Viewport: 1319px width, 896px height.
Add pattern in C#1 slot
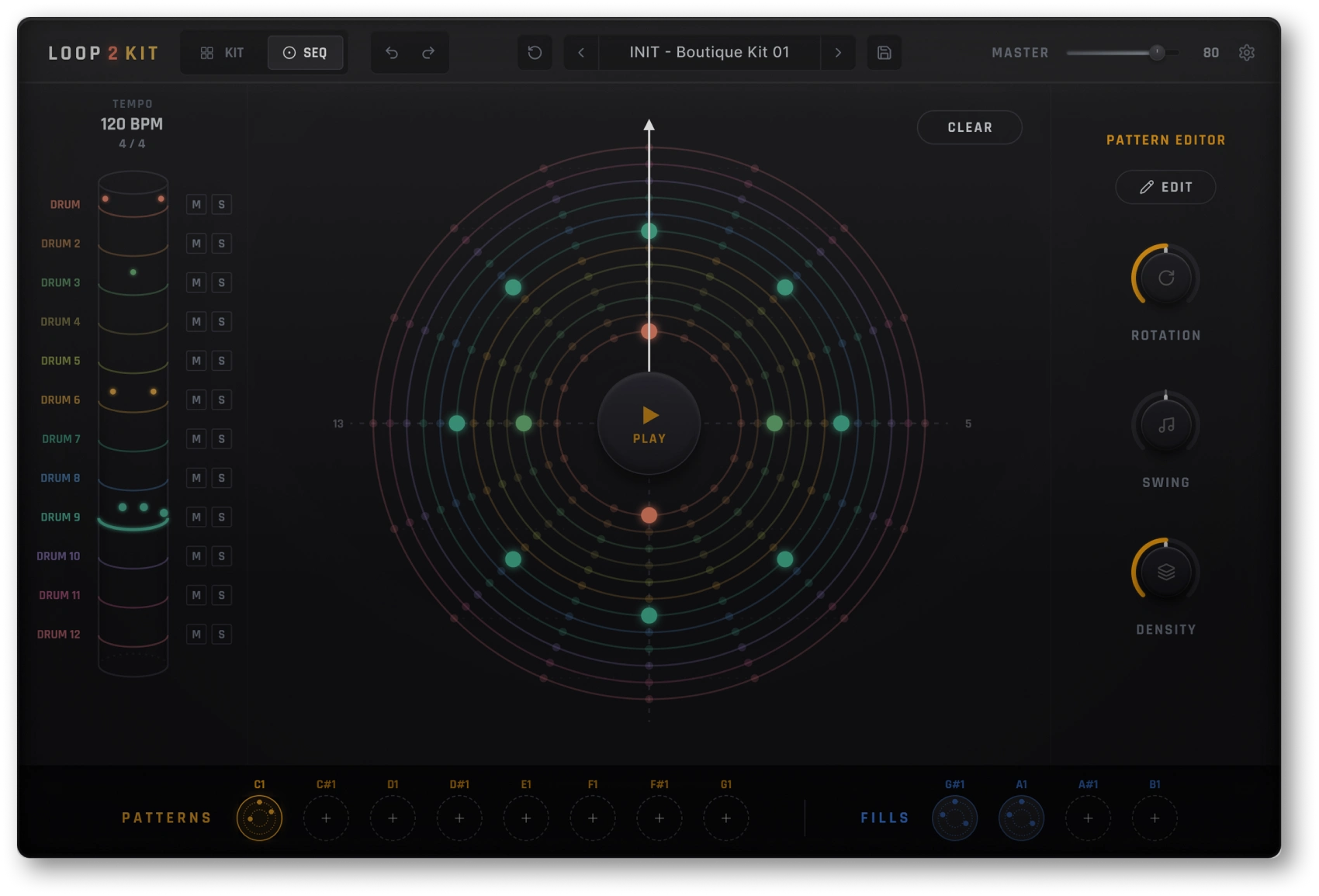pos(326,818)
